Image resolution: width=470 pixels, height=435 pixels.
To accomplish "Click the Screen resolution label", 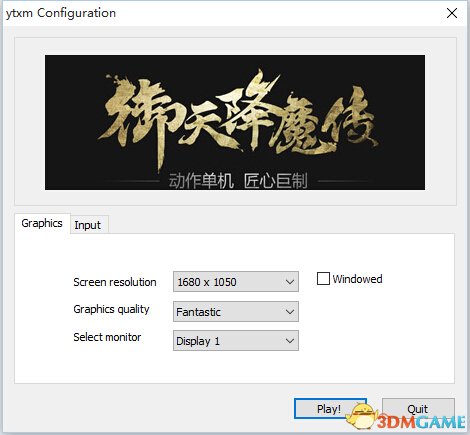I will (x=115, y=282).
